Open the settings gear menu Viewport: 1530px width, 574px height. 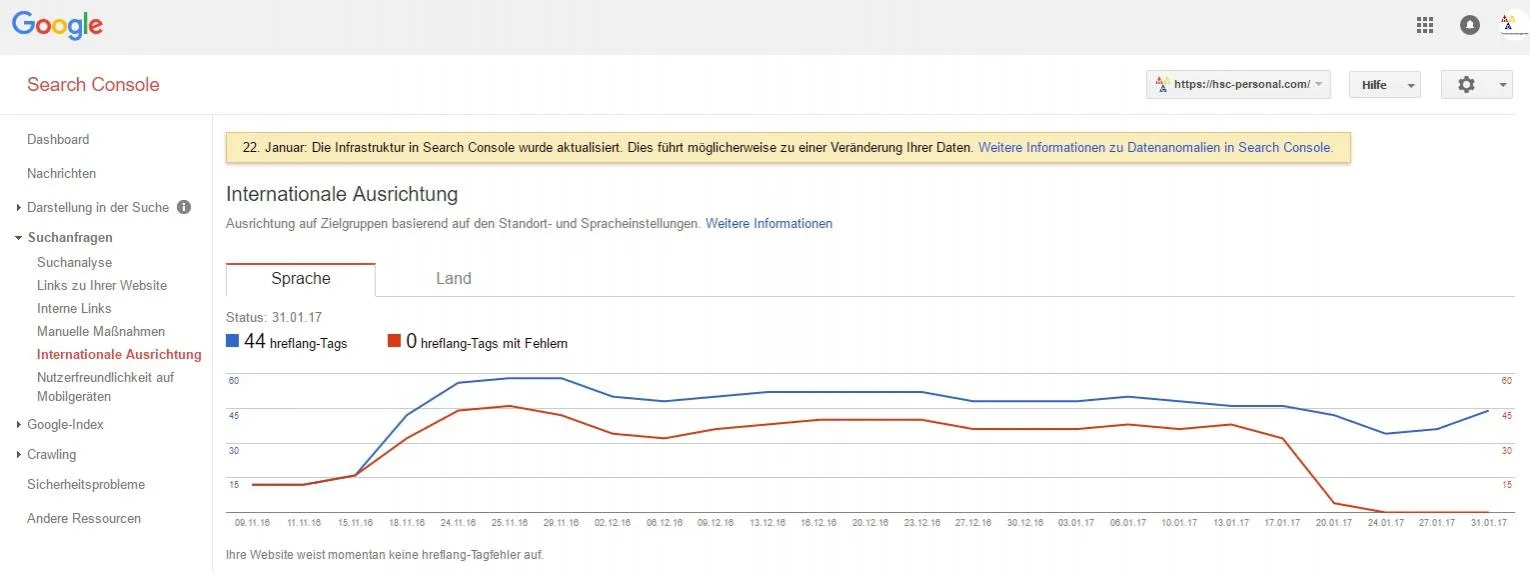pyautogui.click(x=1476, y=85)
